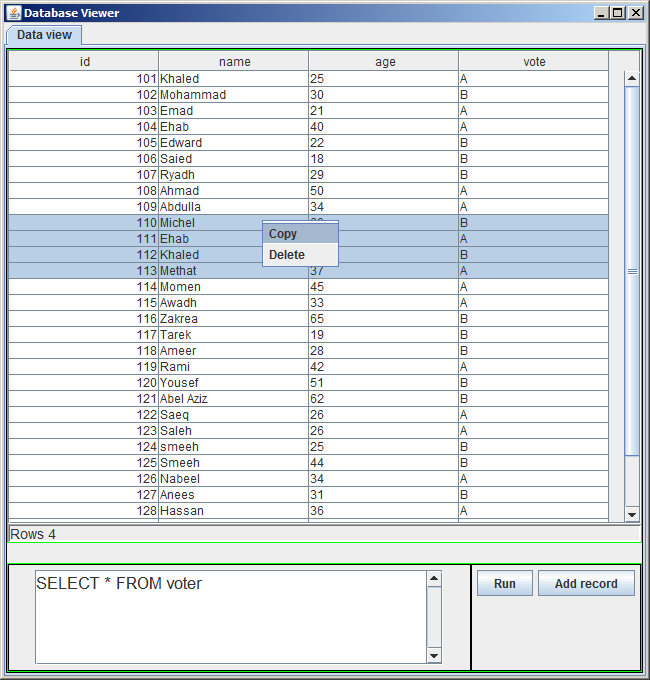
Task: Click the age cell 65
Action: (x=384, y=319)
